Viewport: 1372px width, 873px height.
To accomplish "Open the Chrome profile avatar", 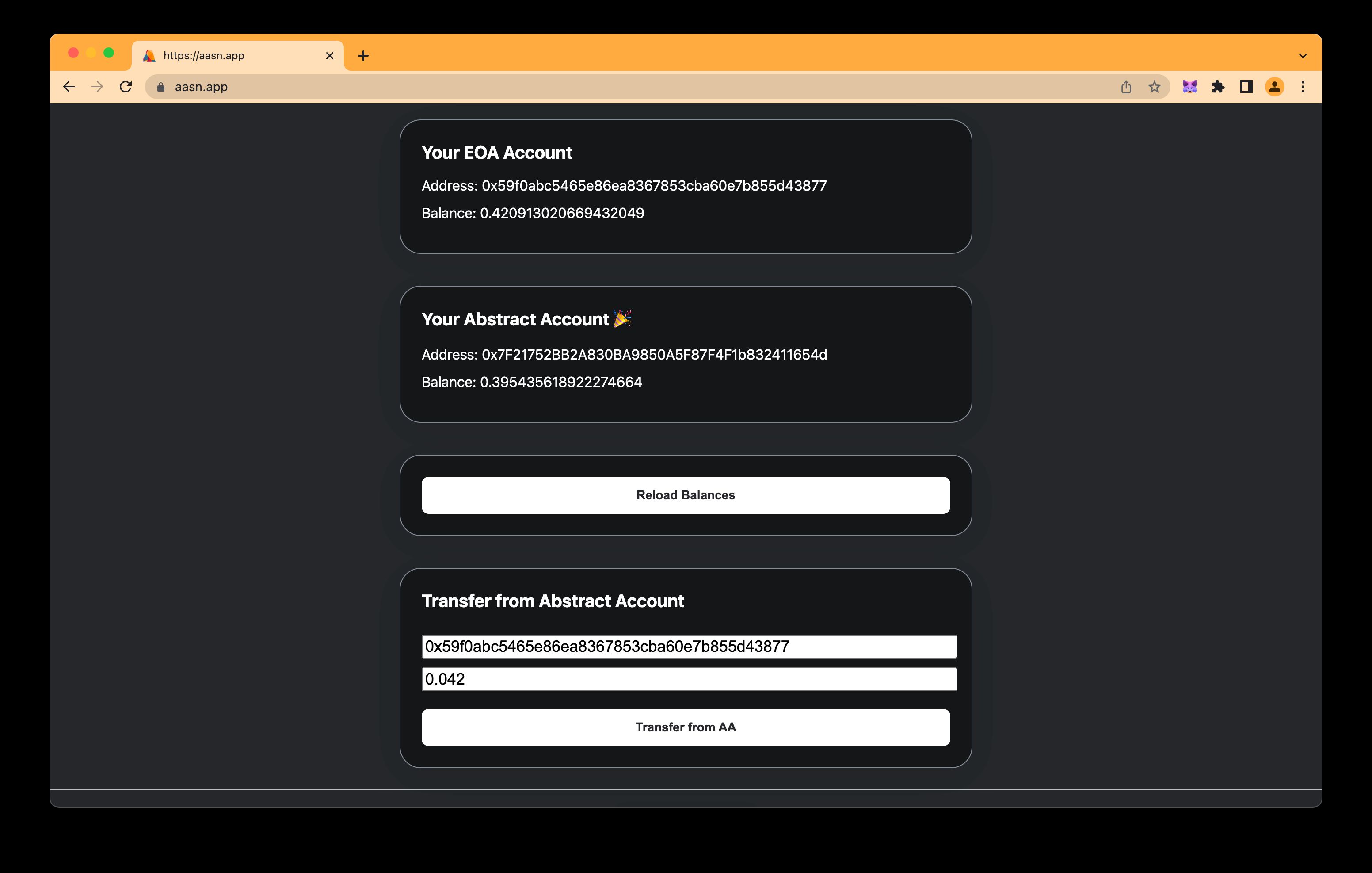I will click(1275, 87).
